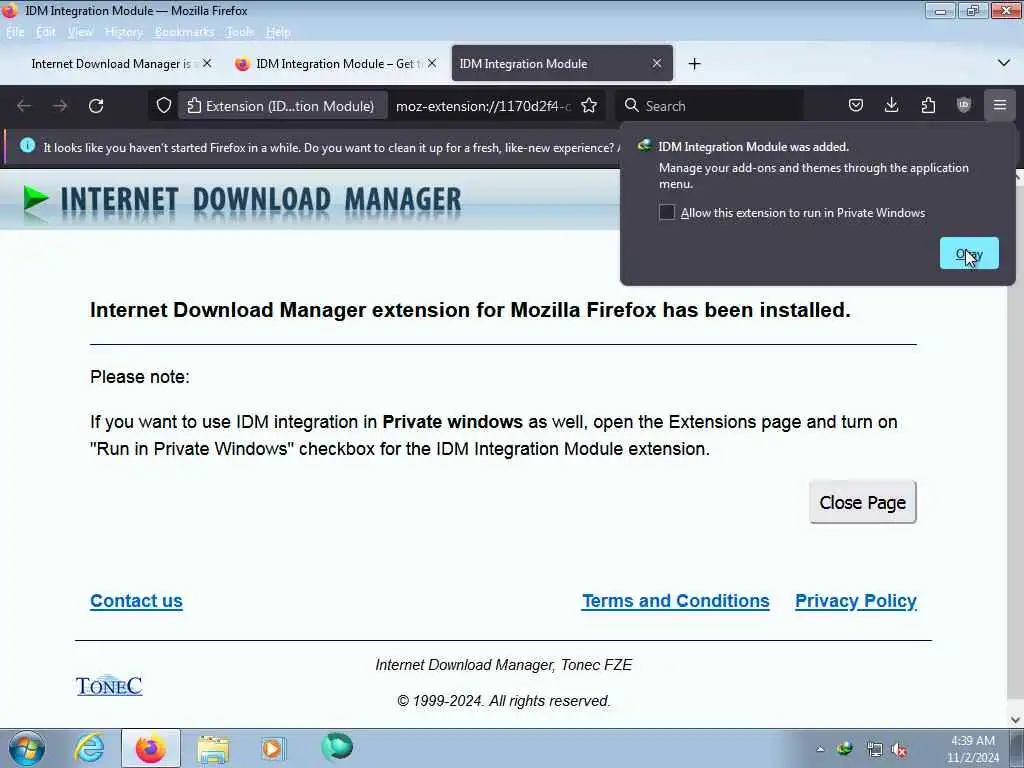Open Windows Media Player in taskbar
Viewport: 1024px width, 768px height.
tap(272, 748)
